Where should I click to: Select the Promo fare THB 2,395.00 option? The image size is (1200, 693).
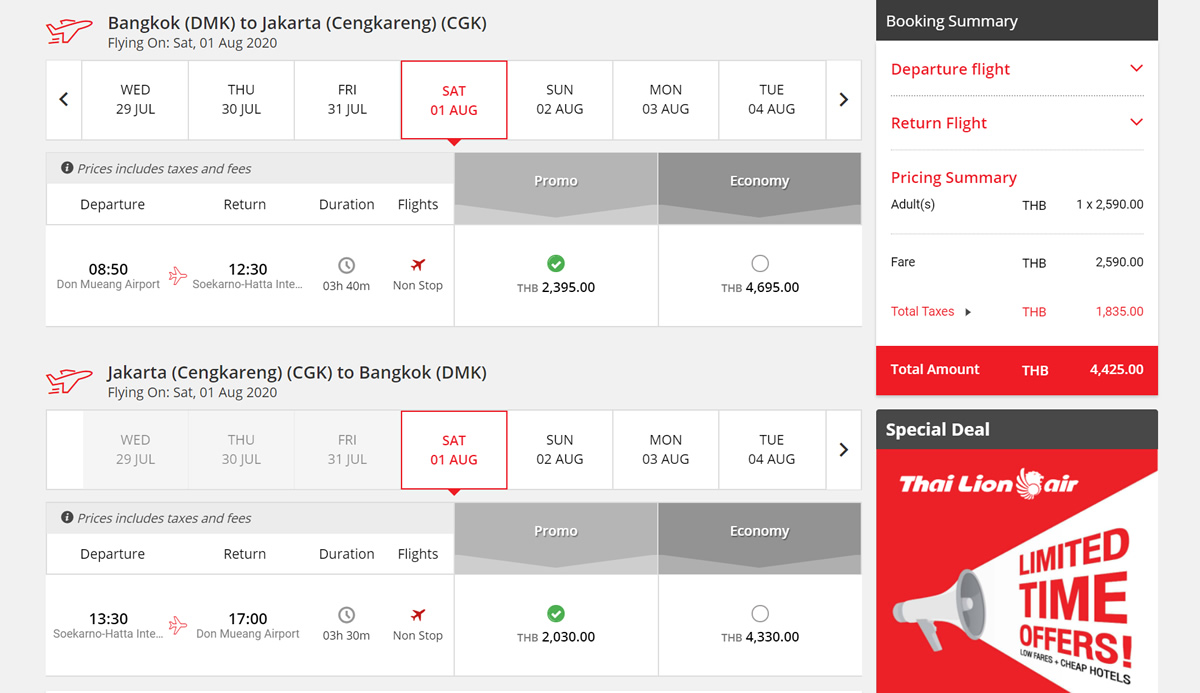tap(556, 264)
